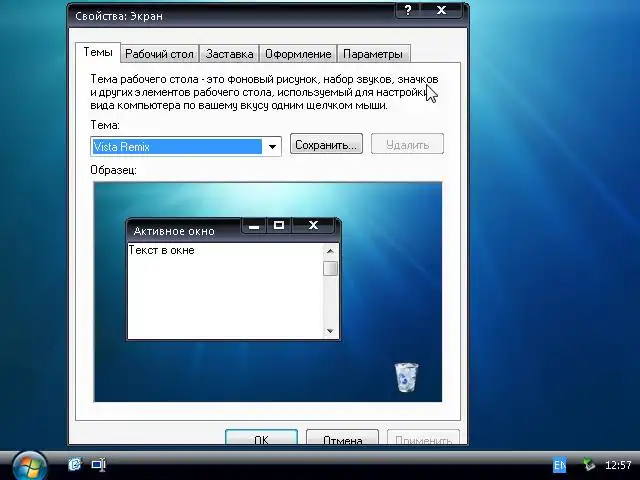Click the sample scrollbar thumb
This screenshot has height=480, width=640.
coord(330,269)
